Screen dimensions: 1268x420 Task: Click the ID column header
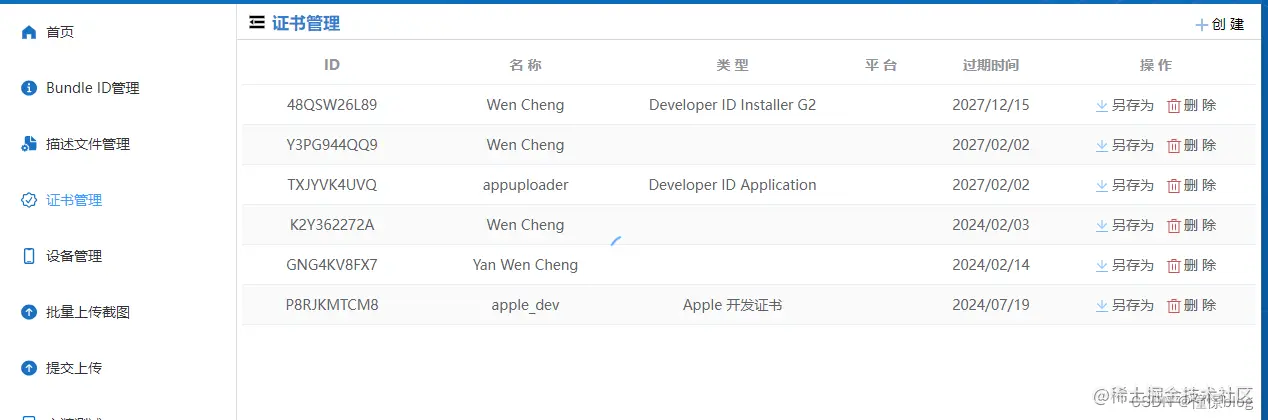[x=332, y=65]
